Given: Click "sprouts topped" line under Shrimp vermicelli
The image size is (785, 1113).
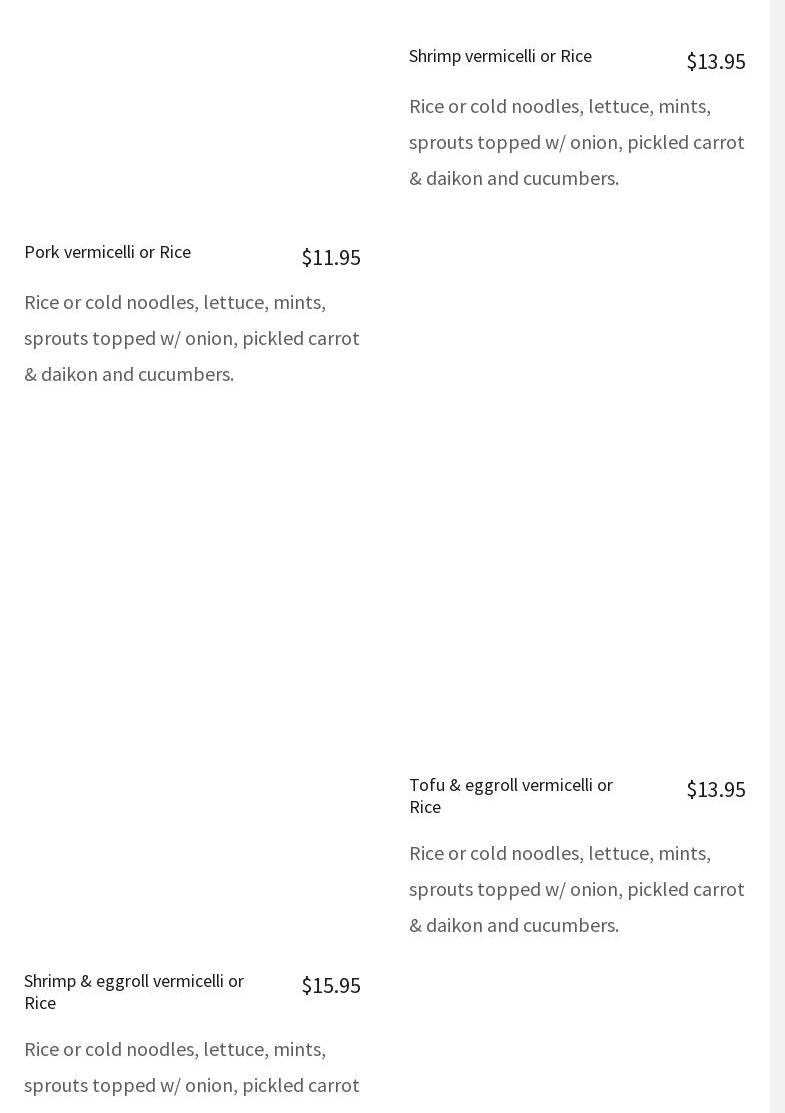Looking at the screenshot, I should pos(576,142).
